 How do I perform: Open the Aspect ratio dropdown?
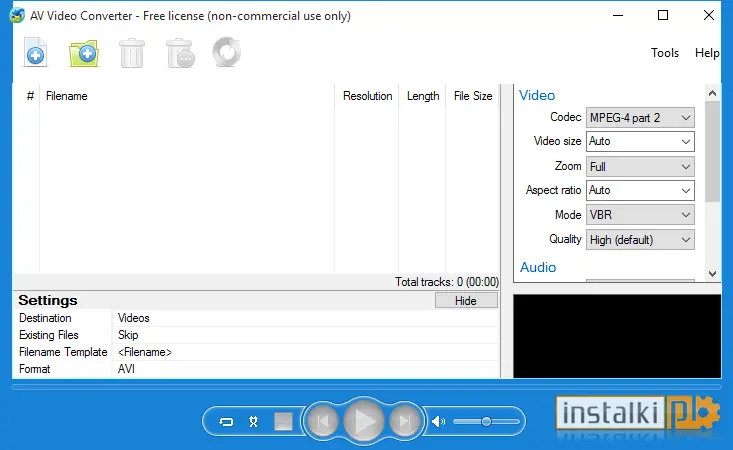click(x=640, y=191)
